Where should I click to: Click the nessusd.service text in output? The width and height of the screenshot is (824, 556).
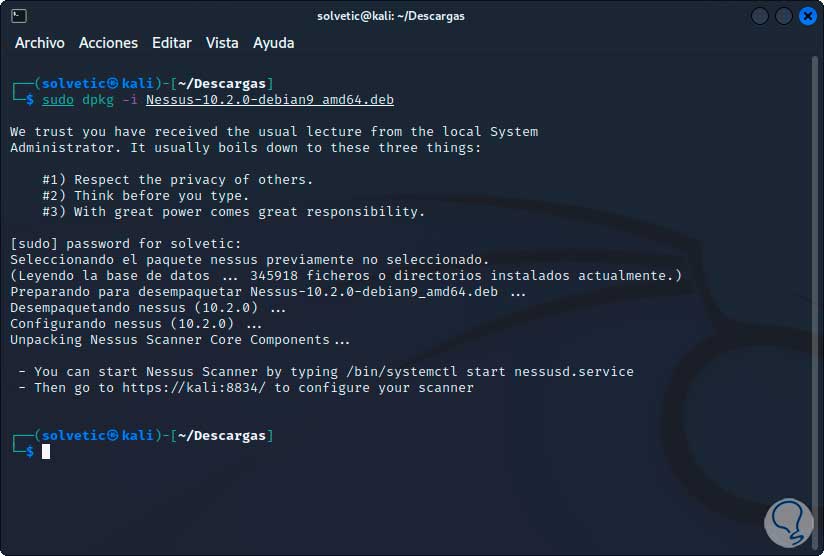click(574, 371)
